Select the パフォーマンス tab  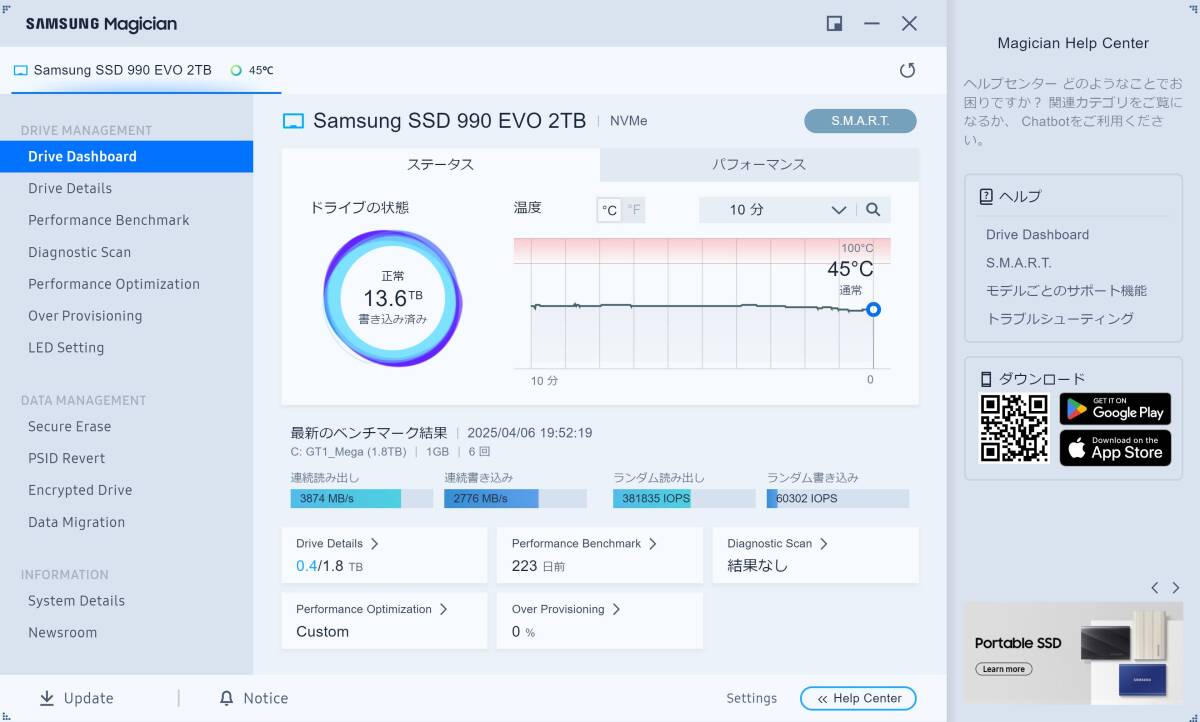coord(759,165)
